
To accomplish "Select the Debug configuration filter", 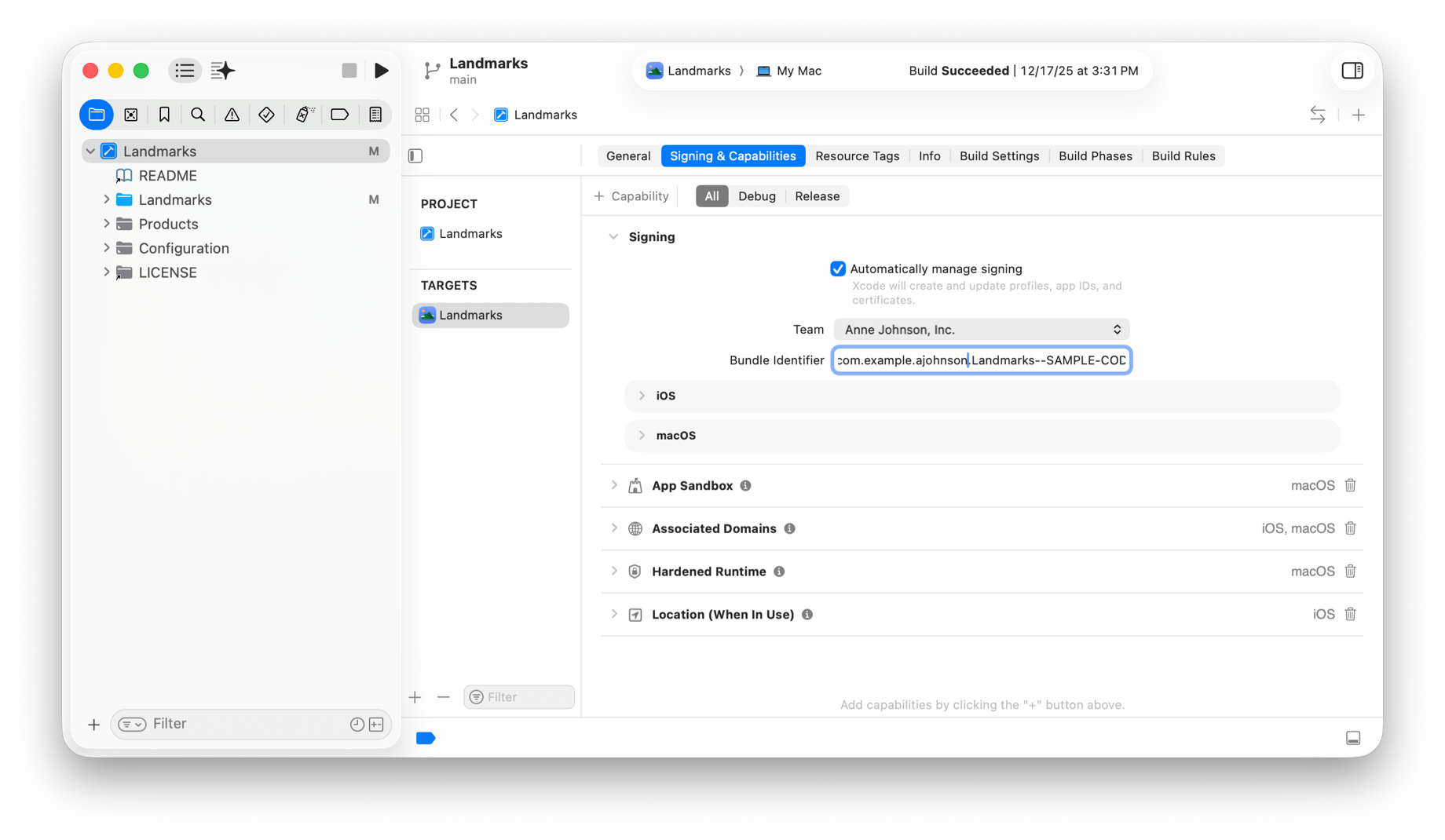I will click(756, 196).
